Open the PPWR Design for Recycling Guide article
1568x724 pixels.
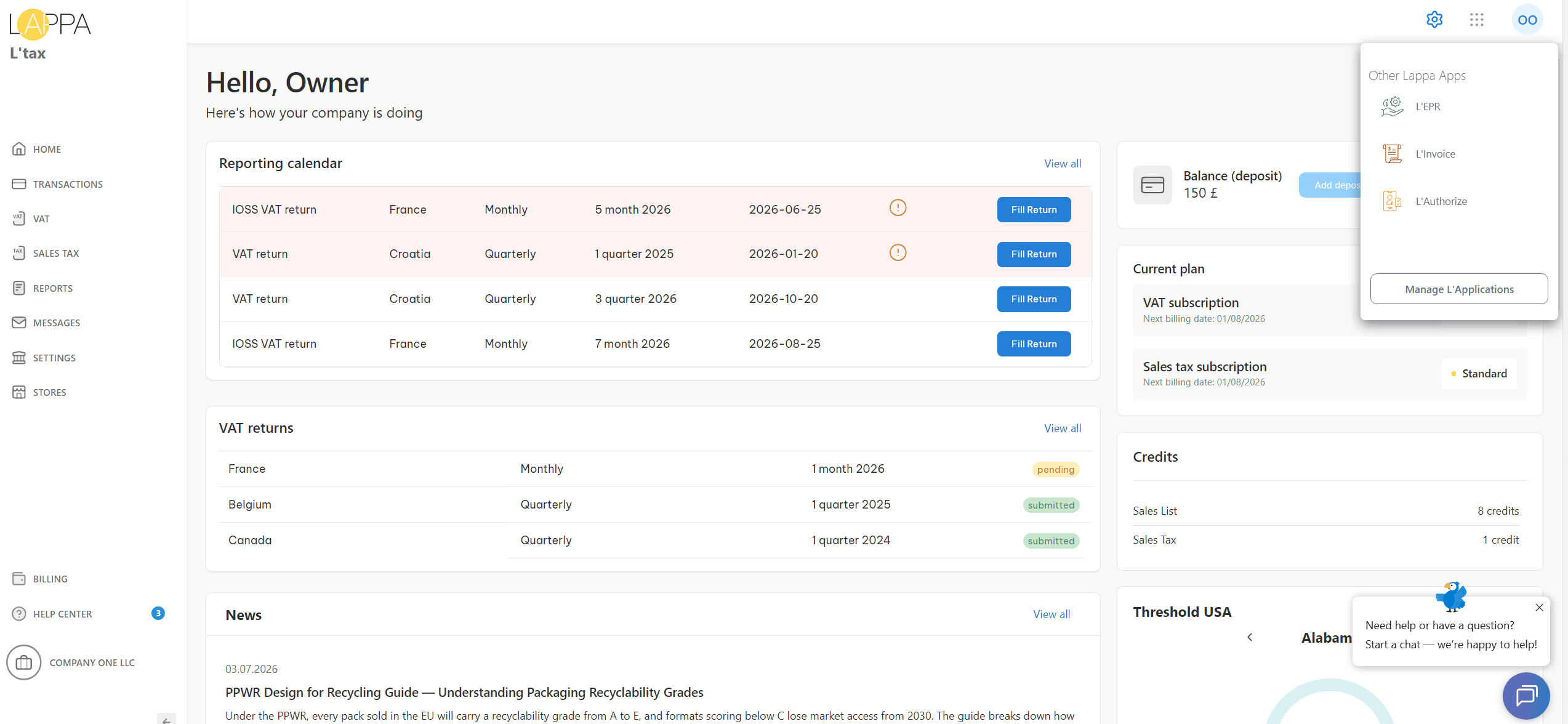[x=464, y=693]
